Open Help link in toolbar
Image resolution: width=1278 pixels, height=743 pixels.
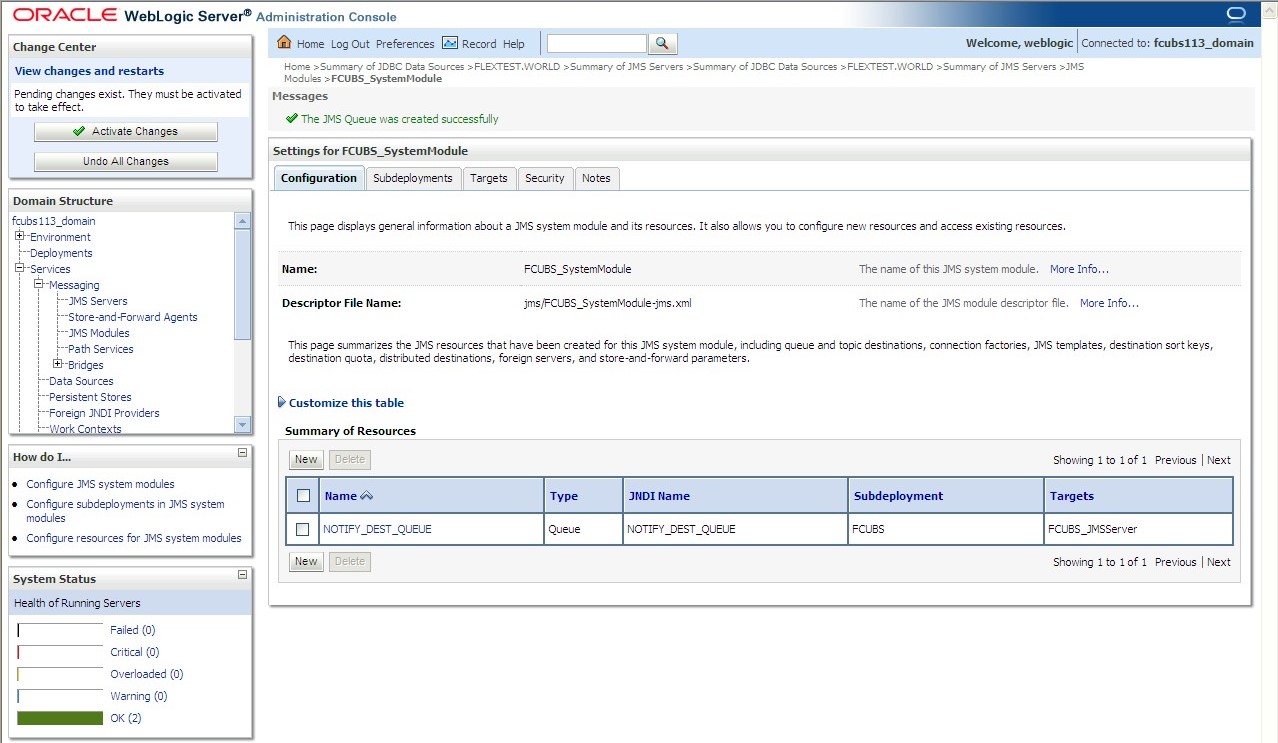[x=514, y=44]
